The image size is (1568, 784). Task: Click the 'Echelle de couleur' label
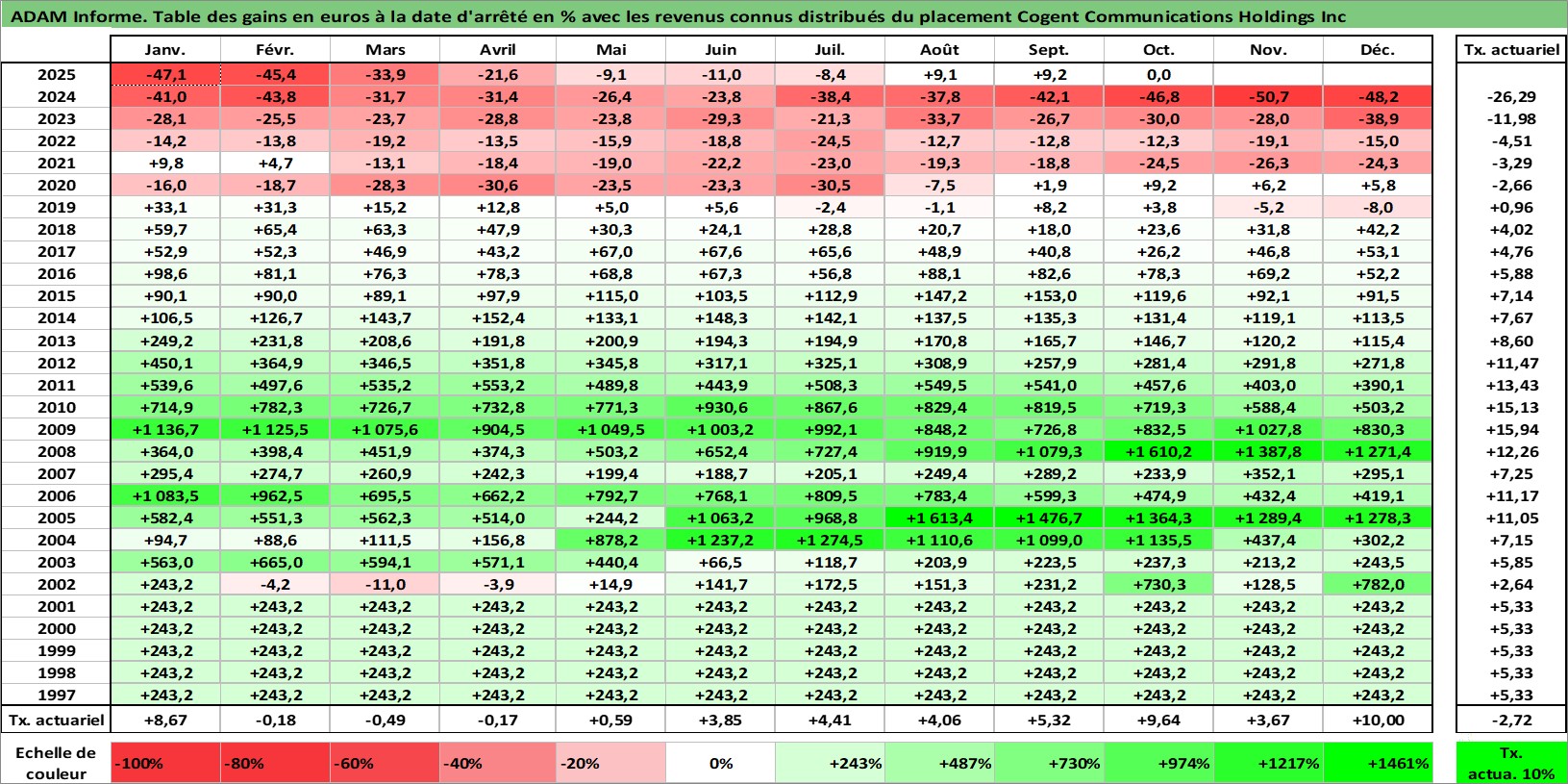pyautogui.click(x=56, y=763)
